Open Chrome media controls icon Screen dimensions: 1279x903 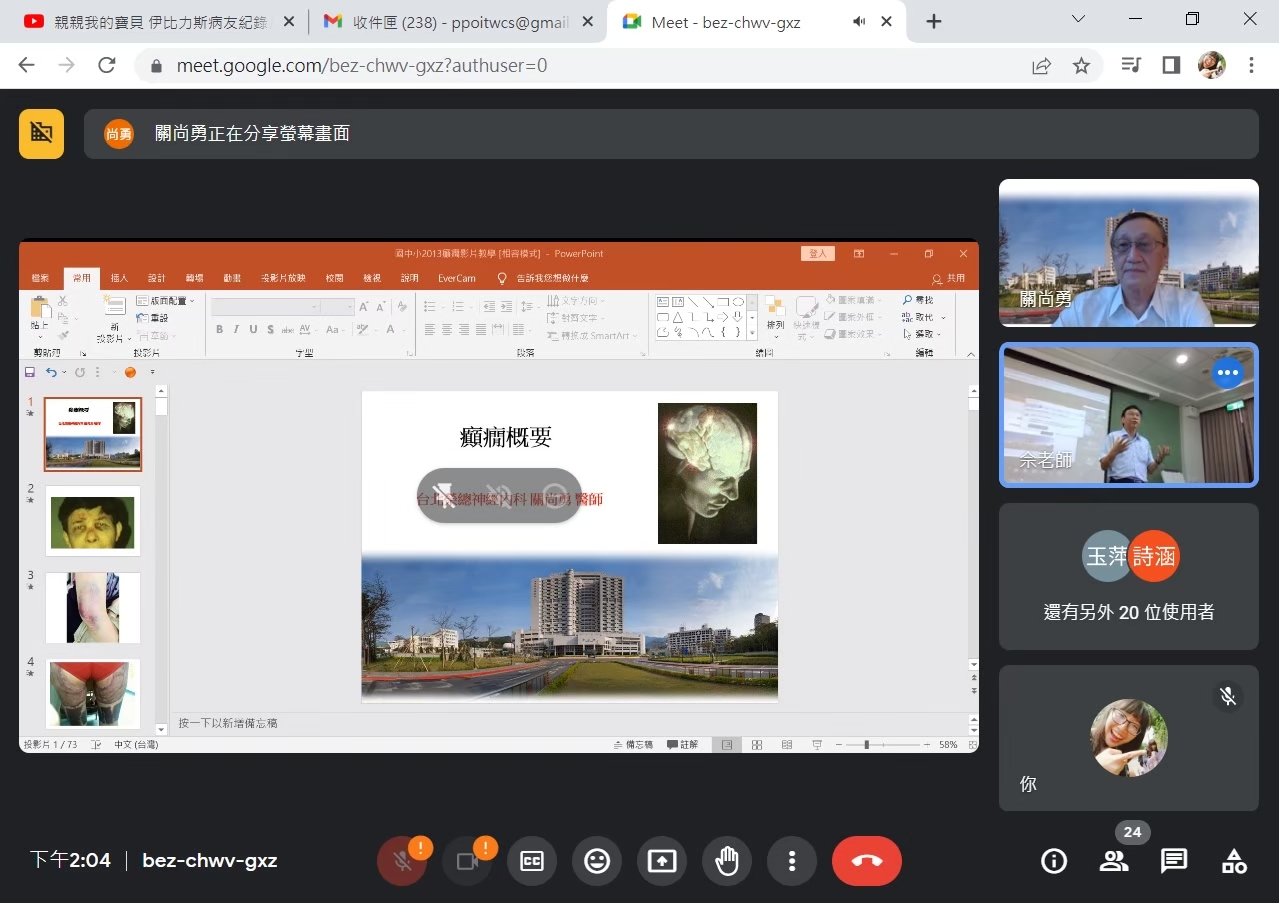coord(1131,65)
